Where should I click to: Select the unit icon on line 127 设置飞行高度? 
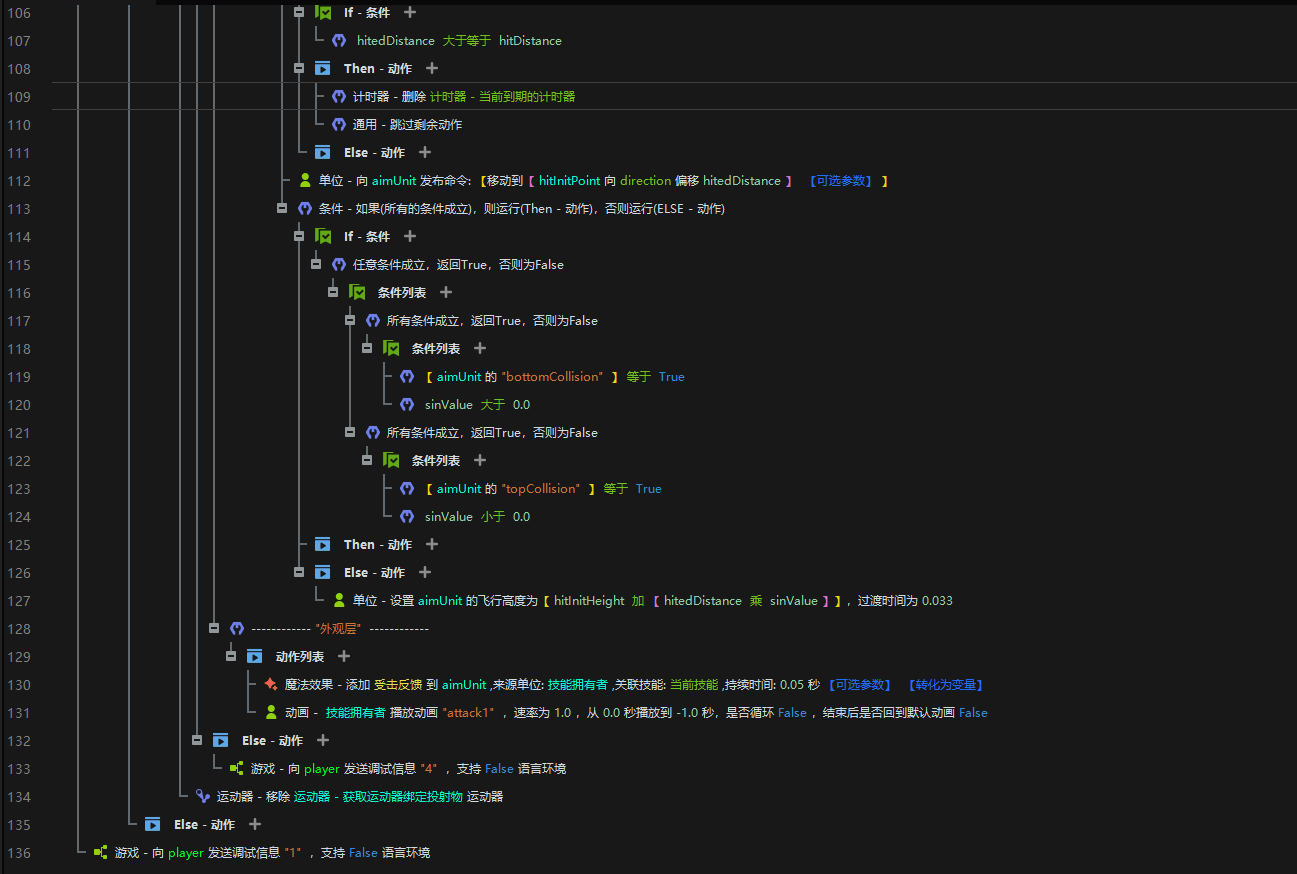coord(339,601)
